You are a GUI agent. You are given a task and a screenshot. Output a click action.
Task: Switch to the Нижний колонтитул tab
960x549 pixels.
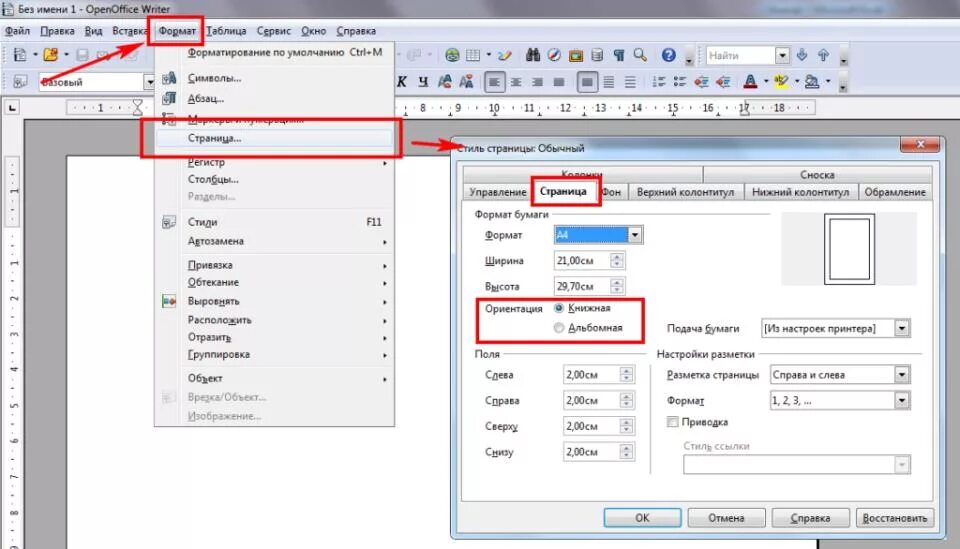pos(800,192)
